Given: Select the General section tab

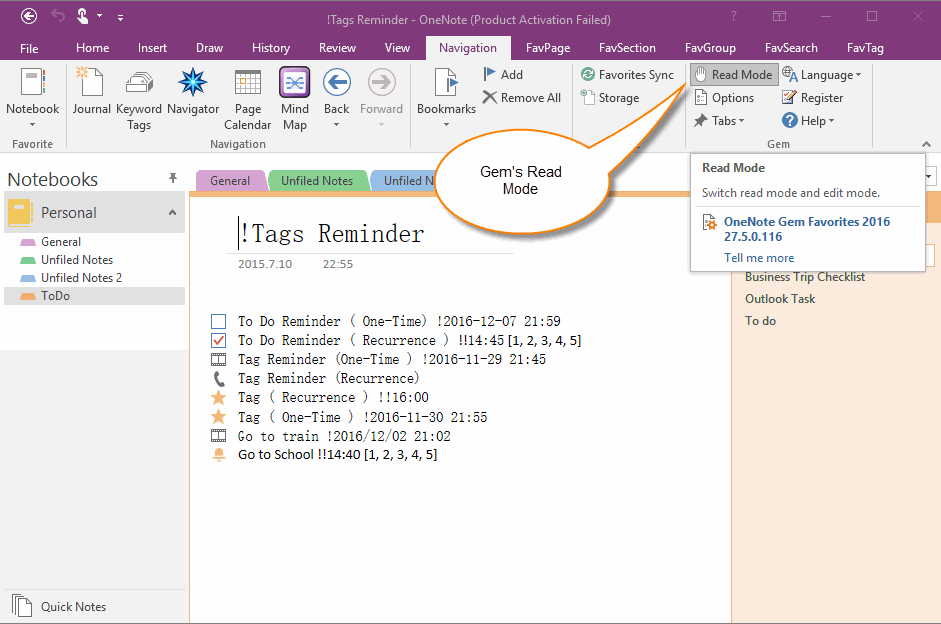Looking at the screenshot, I should 230,181.
